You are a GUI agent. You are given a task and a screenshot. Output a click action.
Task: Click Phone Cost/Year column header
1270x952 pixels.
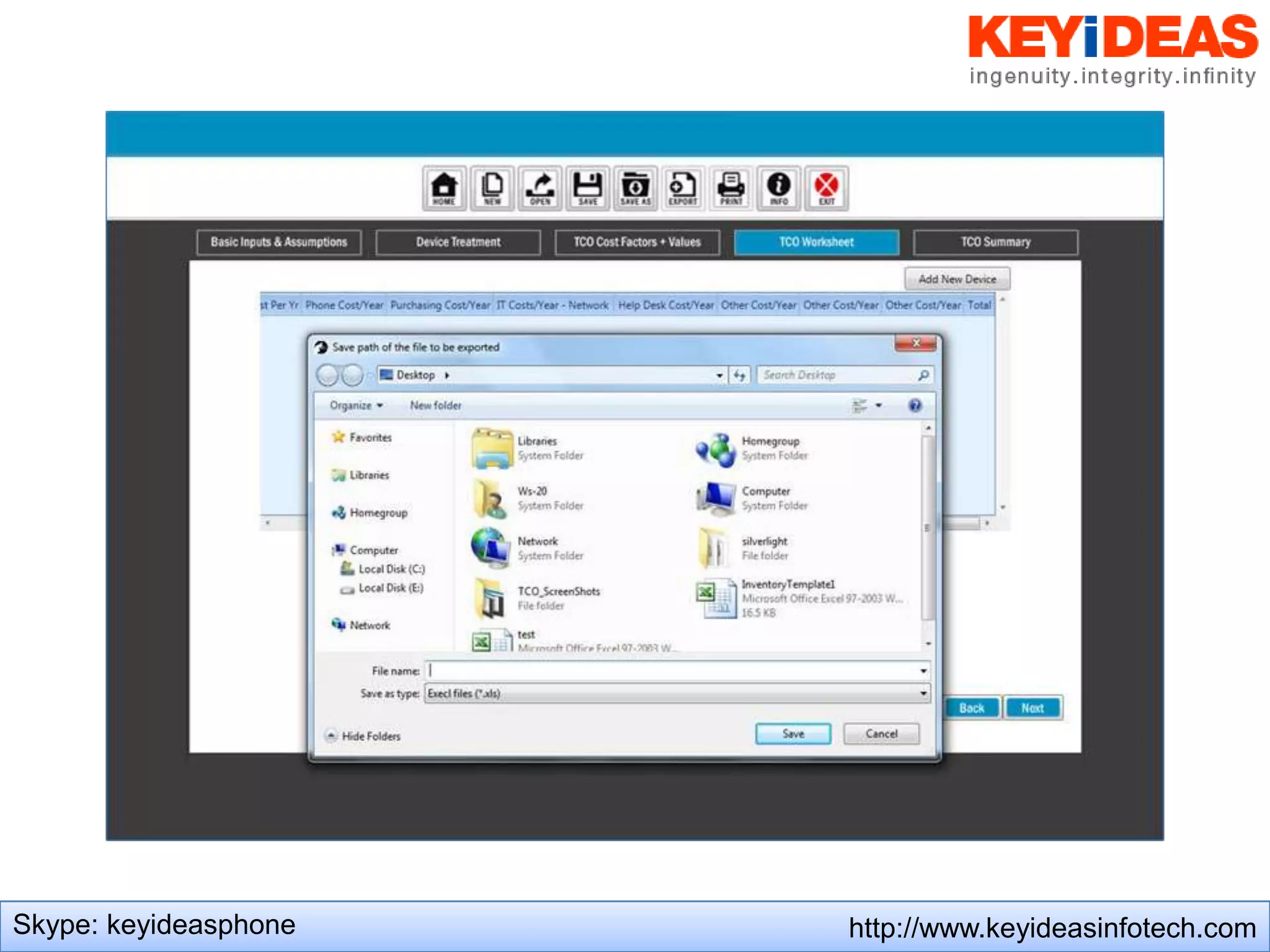(x=345, y=305)
